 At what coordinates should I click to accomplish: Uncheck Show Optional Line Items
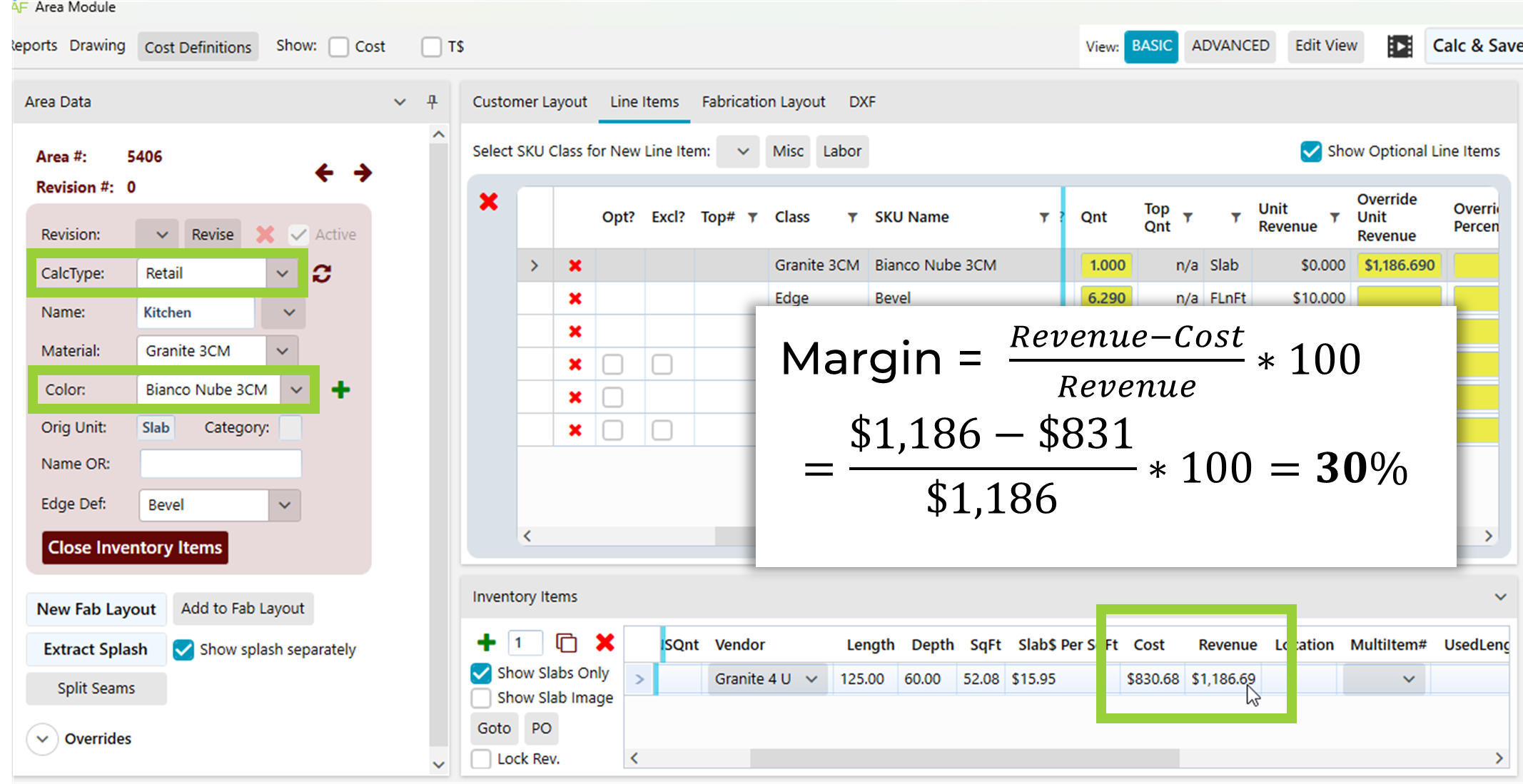tap(1310, 151)
